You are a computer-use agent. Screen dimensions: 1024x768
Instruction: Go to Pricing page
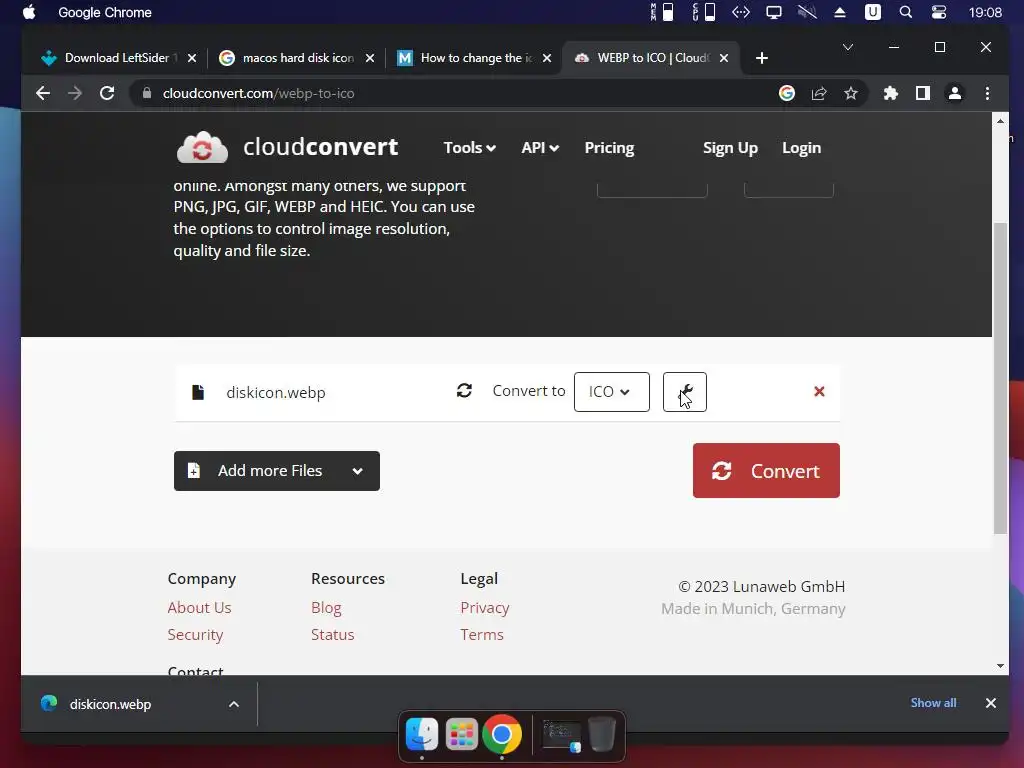(x=609, y=148)
